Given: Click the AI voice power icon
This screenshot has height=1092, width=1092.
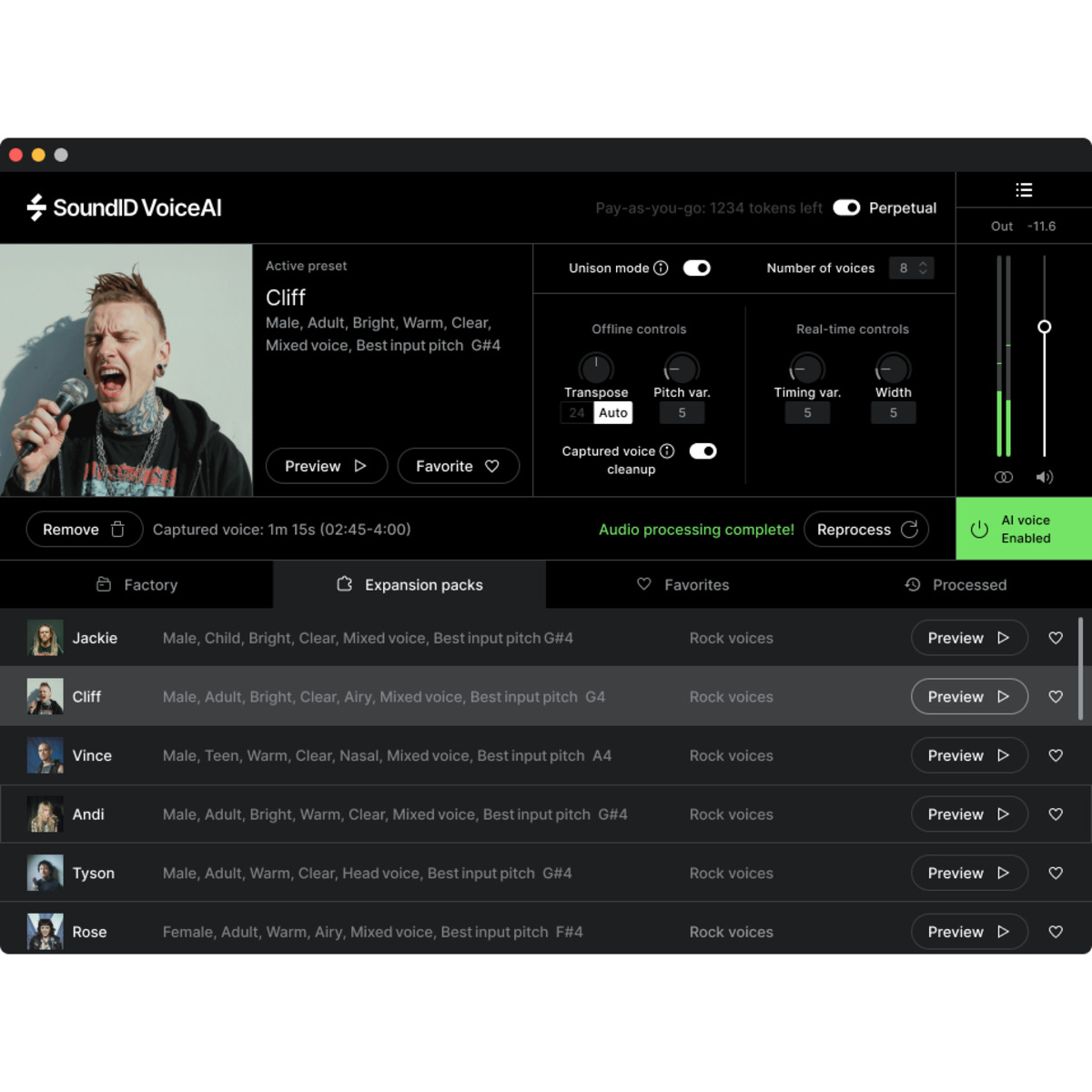Looking at the screenshot, I should (x=979, y=530).
